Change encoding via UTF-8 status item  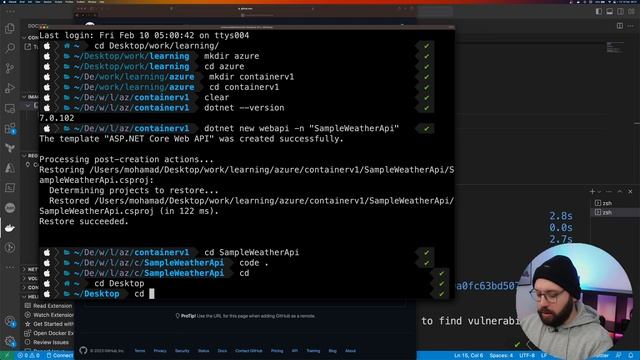click(527, 356)
